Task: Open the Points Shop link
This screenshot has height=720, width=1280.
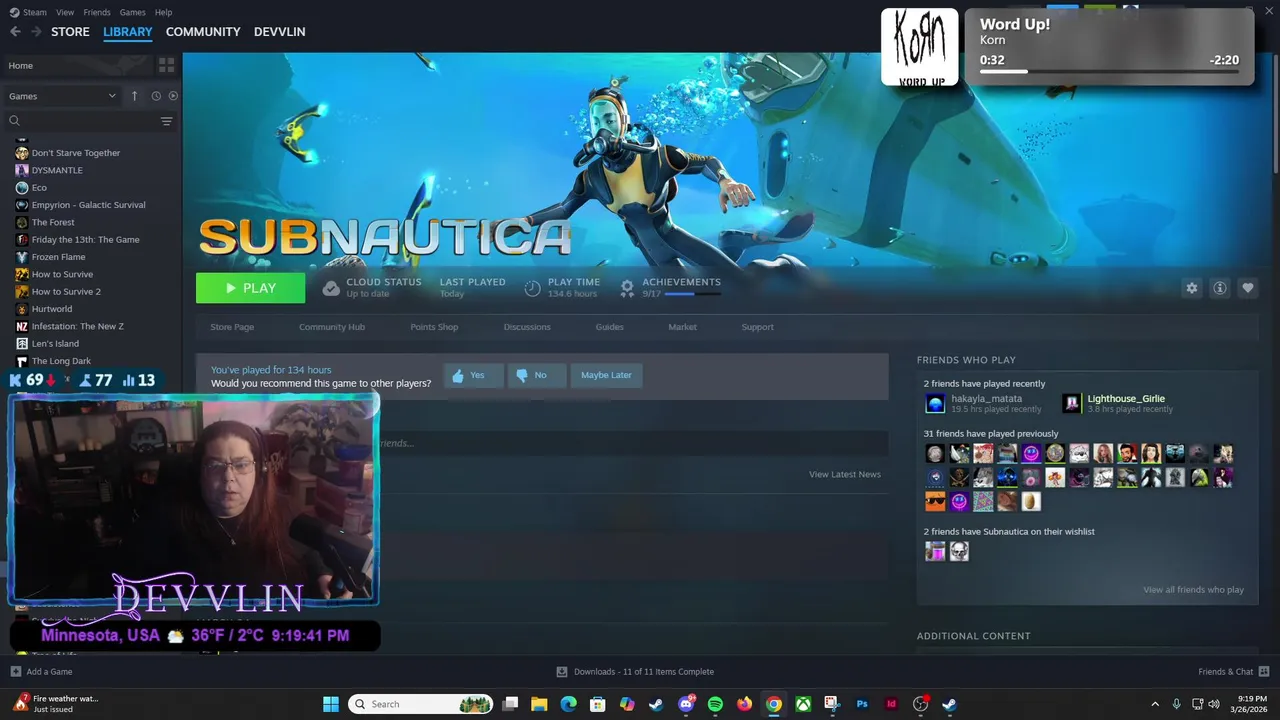Action: [434, 327]
